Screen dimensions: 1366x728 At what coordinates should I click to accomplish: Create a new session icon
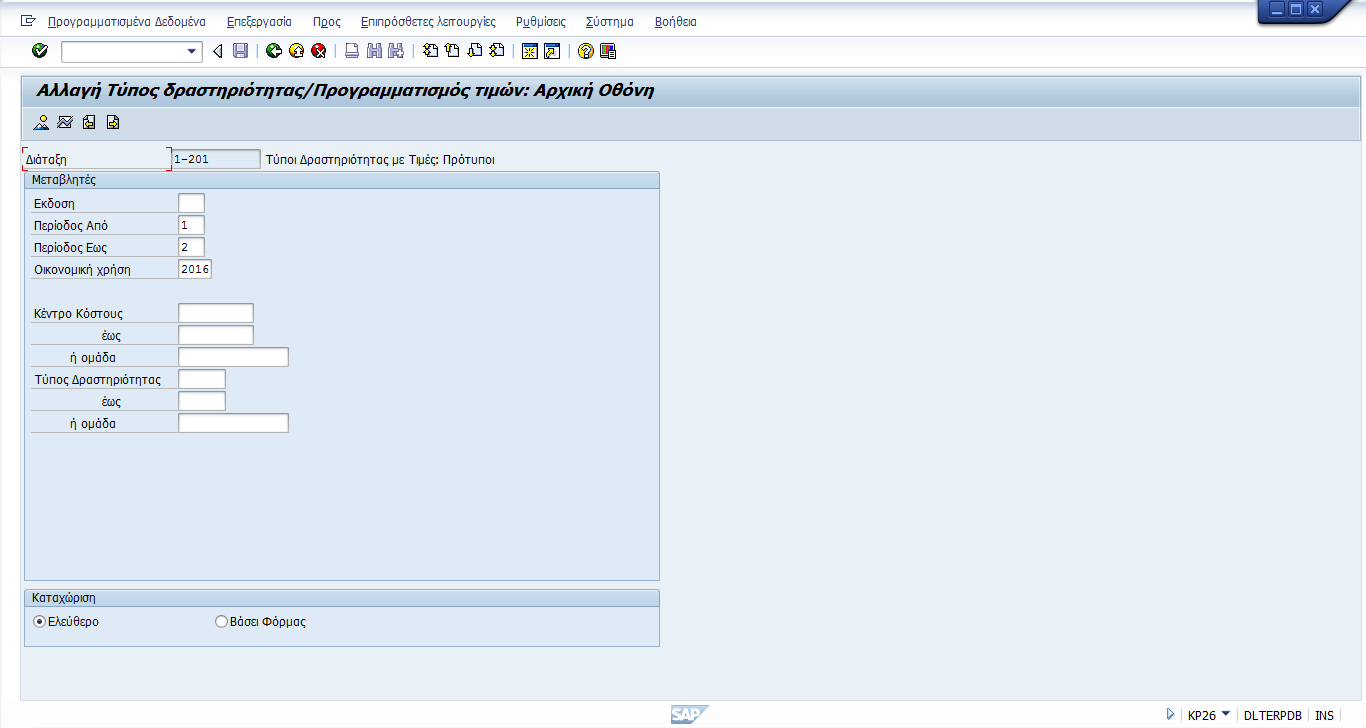[530, 51]
